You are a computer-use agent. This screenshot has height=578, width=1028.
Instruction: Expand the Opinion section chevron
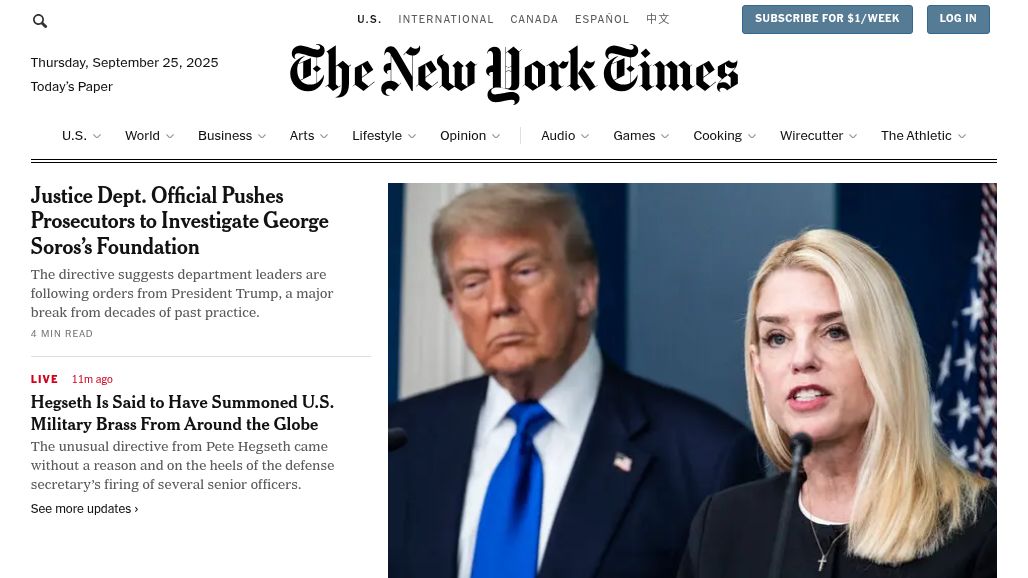click(x=496, y=136)
